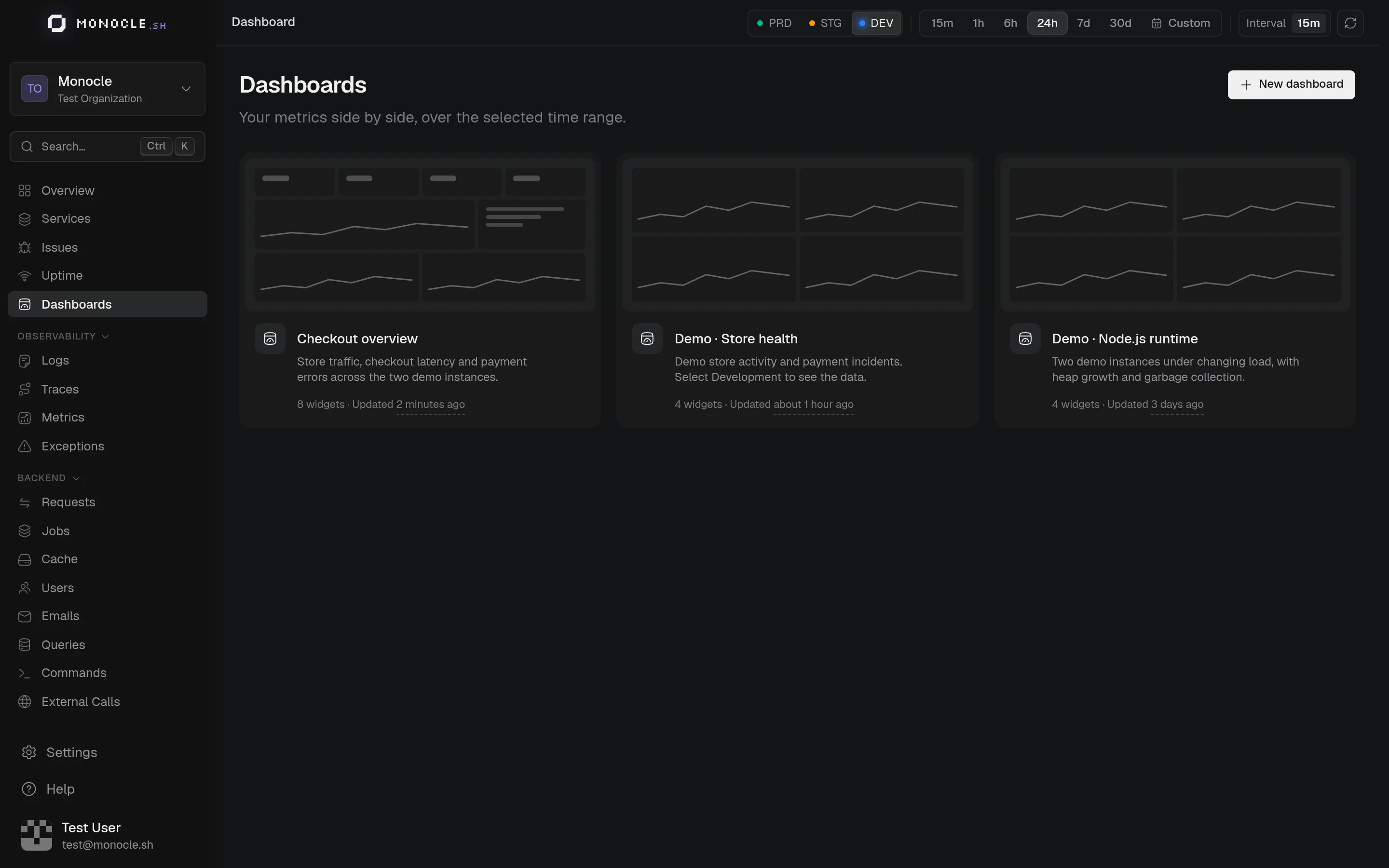1389x868 pixels.
Task: Click the Requests arrows icon
Action: pos(25,502)
